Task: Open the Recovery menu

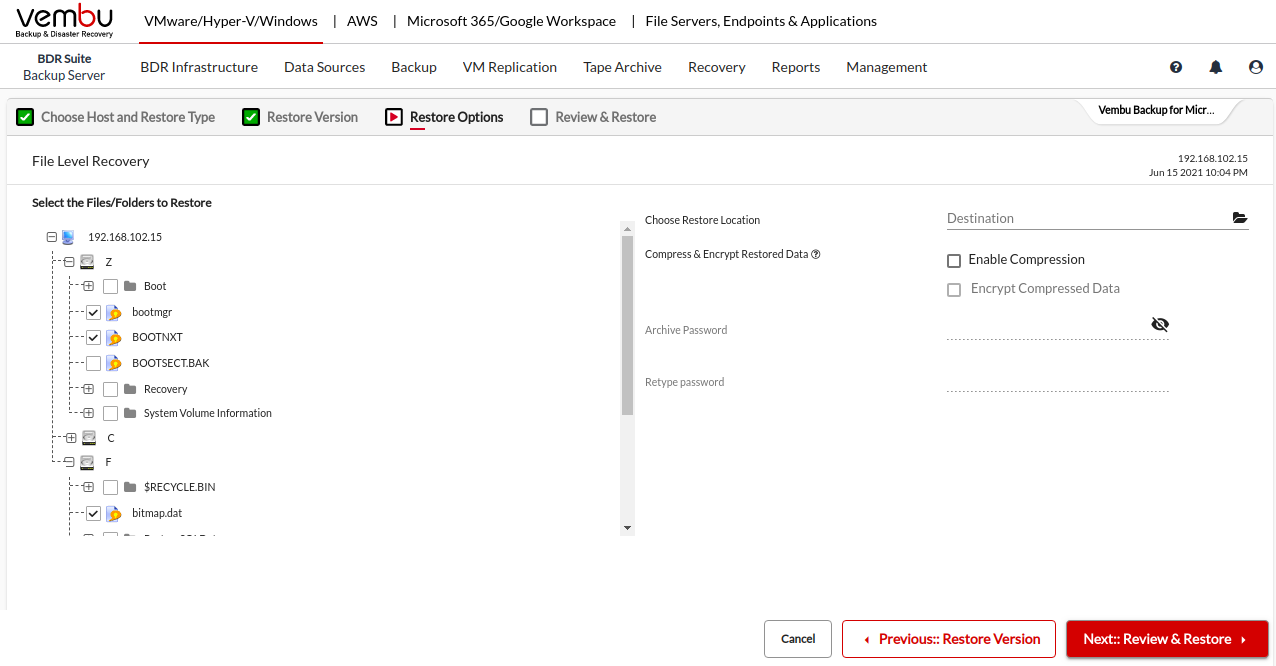Action: pyautogui.click(x=716, y=67)
